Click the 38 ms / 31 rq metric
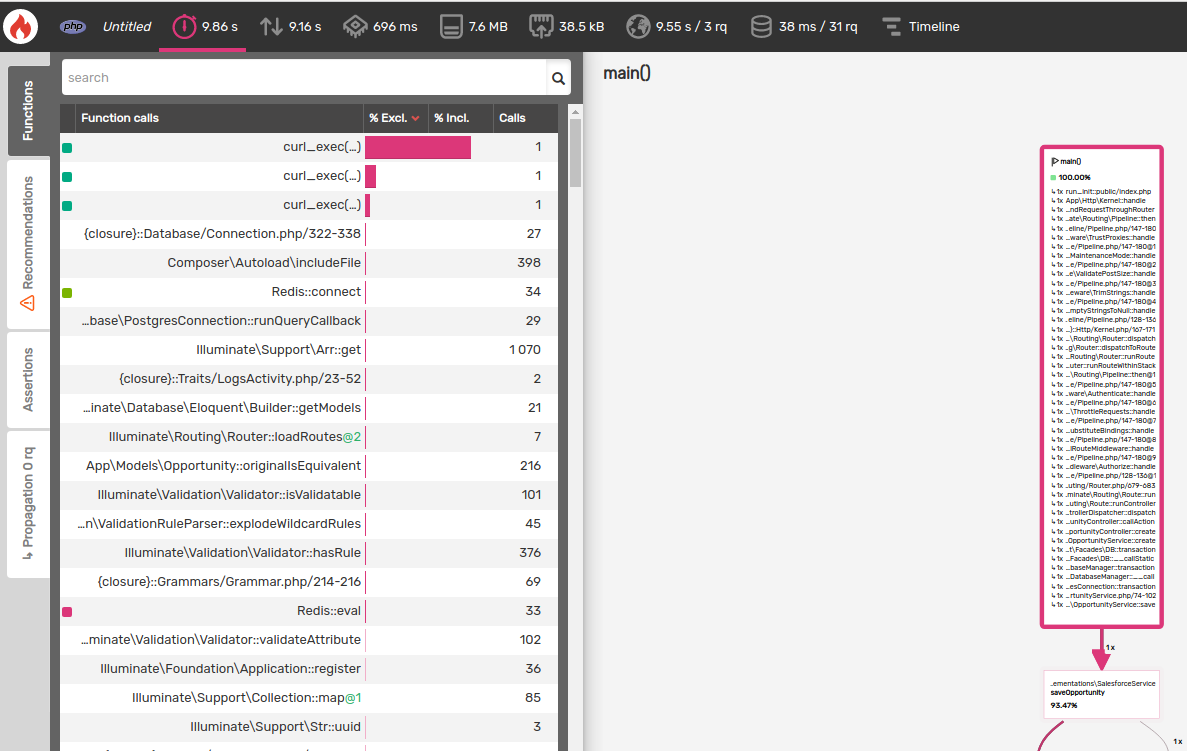This screenshot has height=751, width=1187. pos(818,26)
